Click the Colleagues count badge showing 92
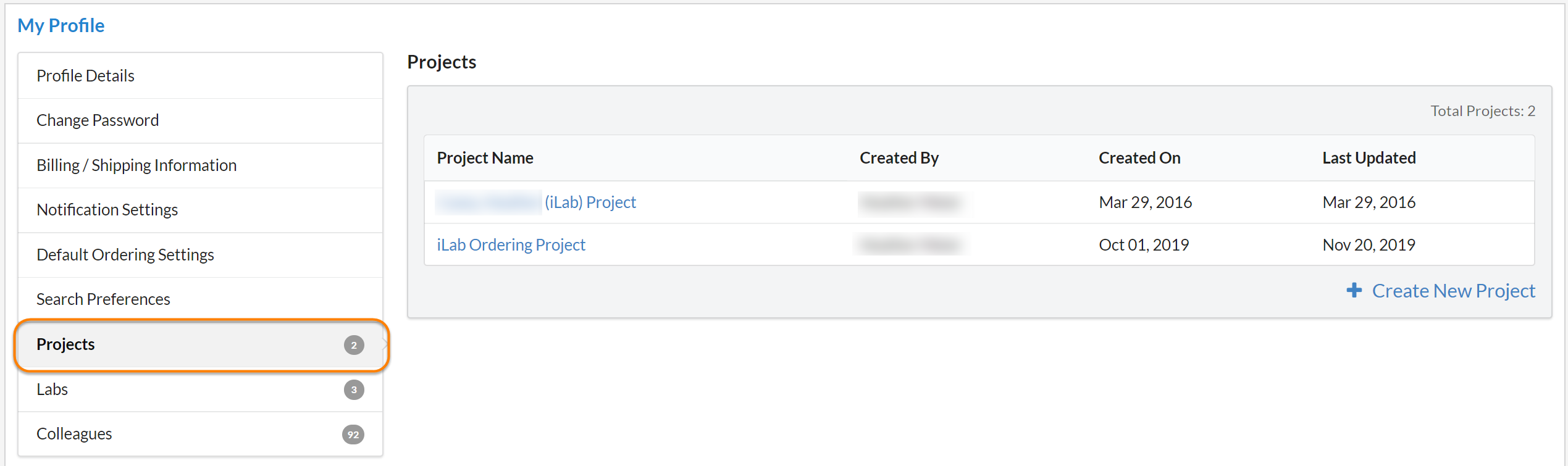Viewport: 1568px width, 466px height. (353, 435)
